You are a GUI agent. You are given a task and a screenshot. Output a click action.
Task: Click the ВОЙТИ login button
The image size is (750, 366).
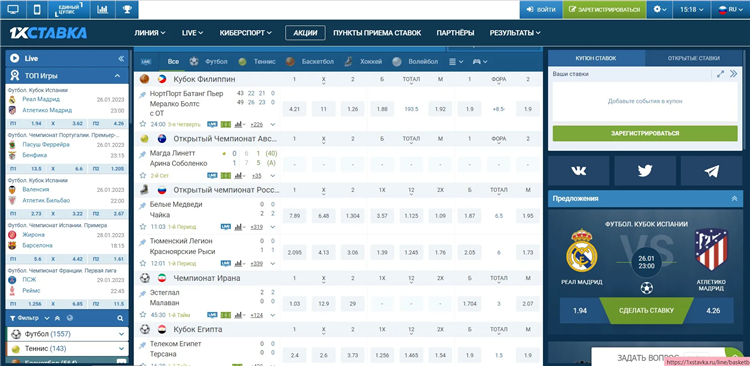point(541,10)
